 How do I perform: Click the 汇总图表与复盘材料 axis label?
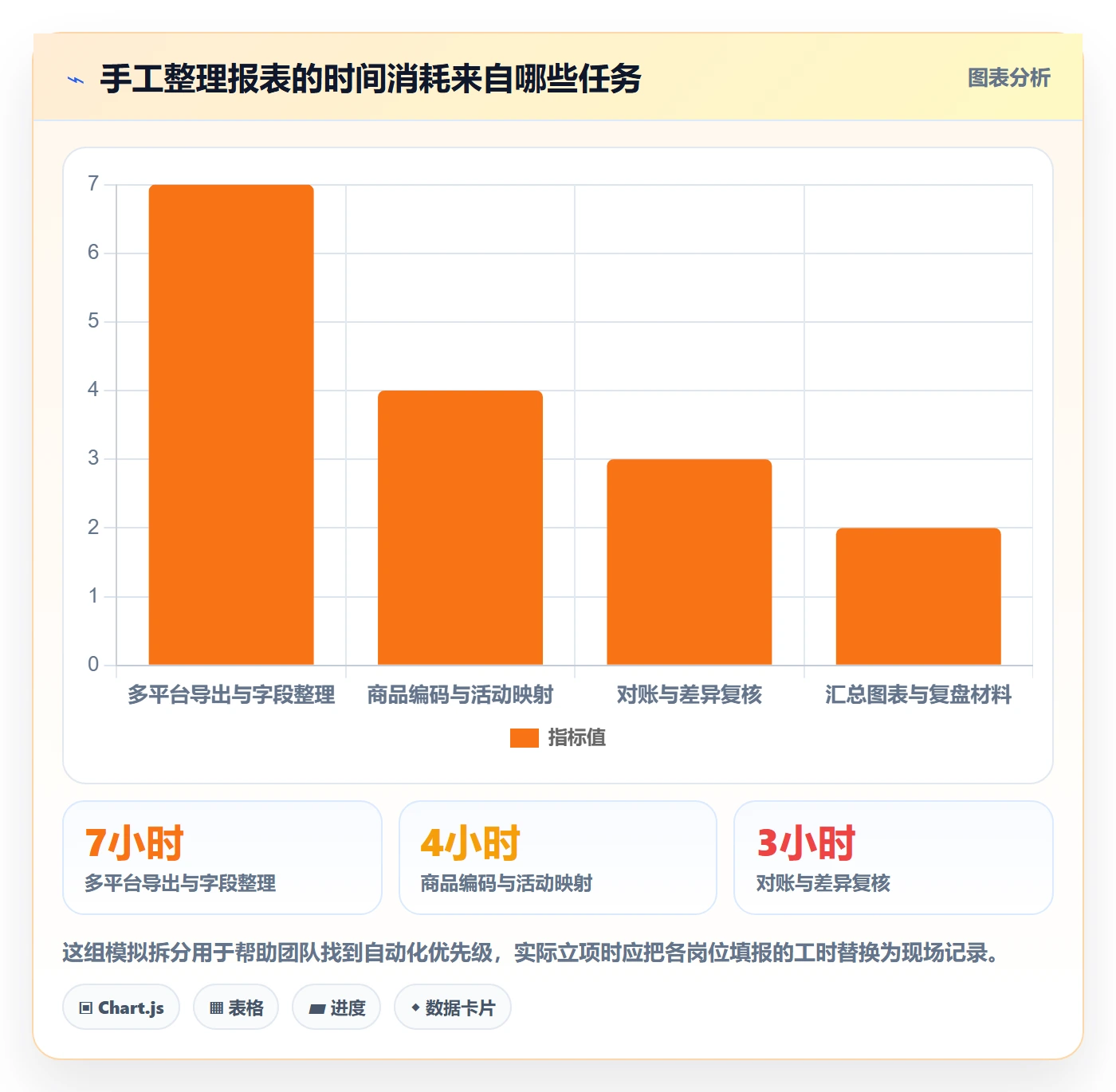918,695
